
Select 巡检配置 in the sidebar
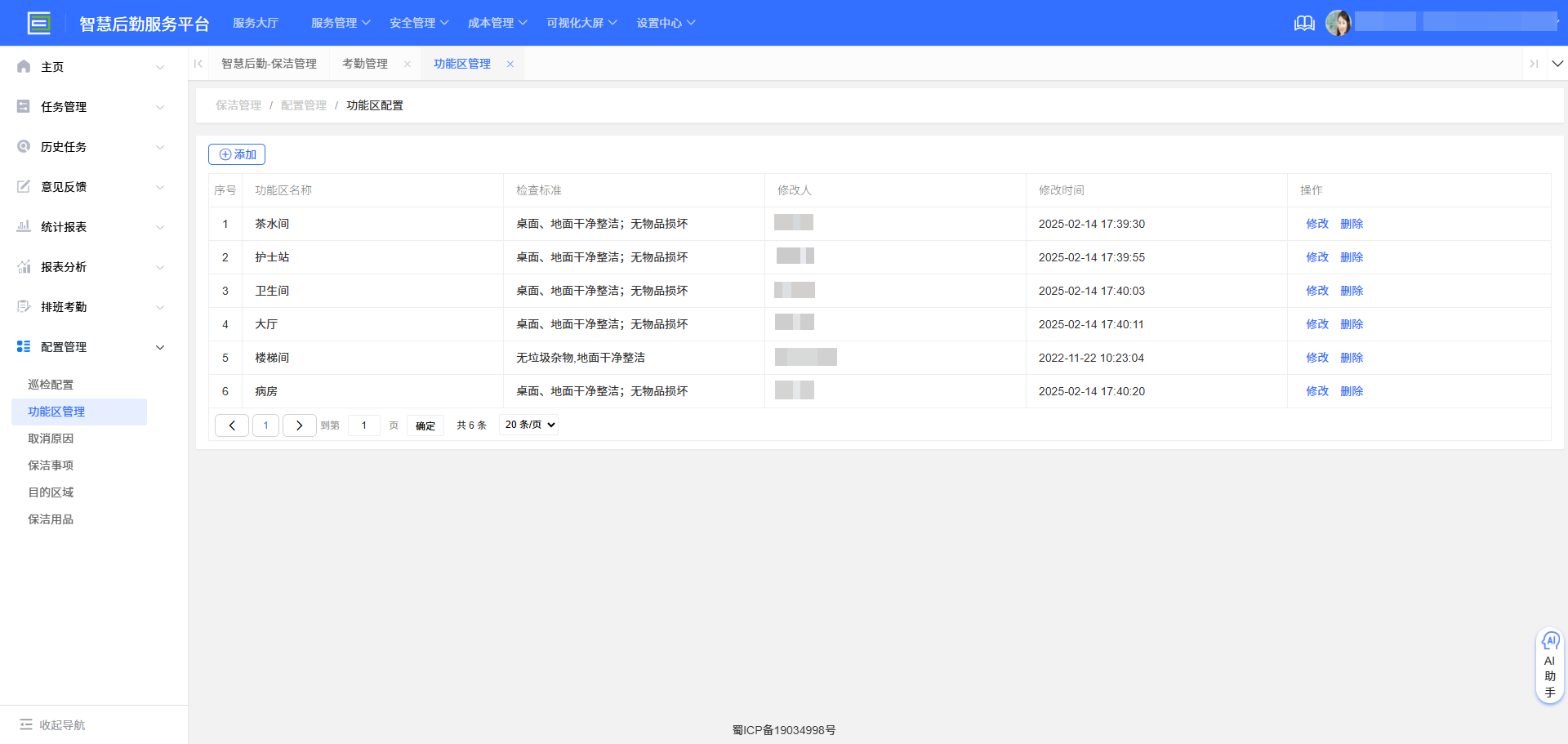tap(51, 384)
